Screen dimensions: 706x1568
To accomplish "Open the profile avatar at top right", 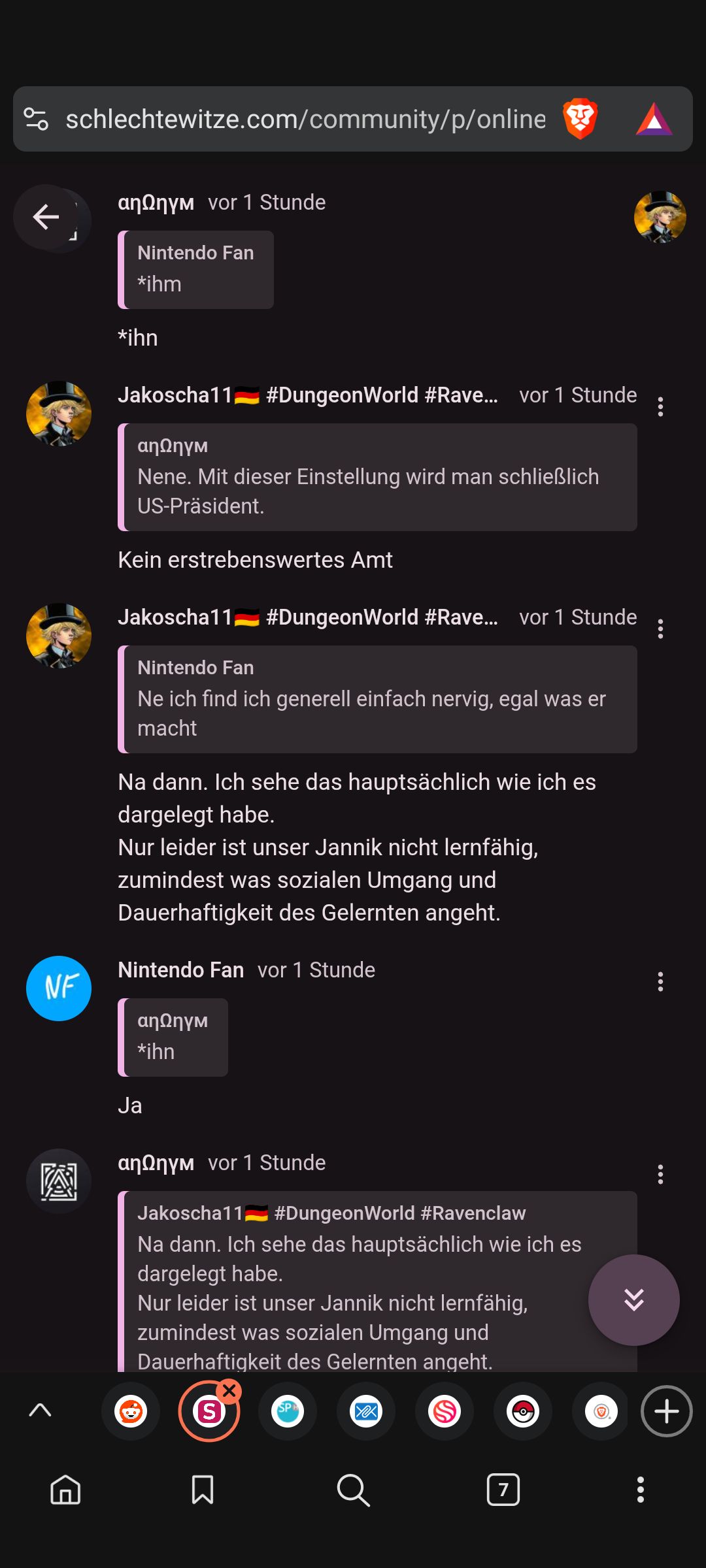I will 660,217.
